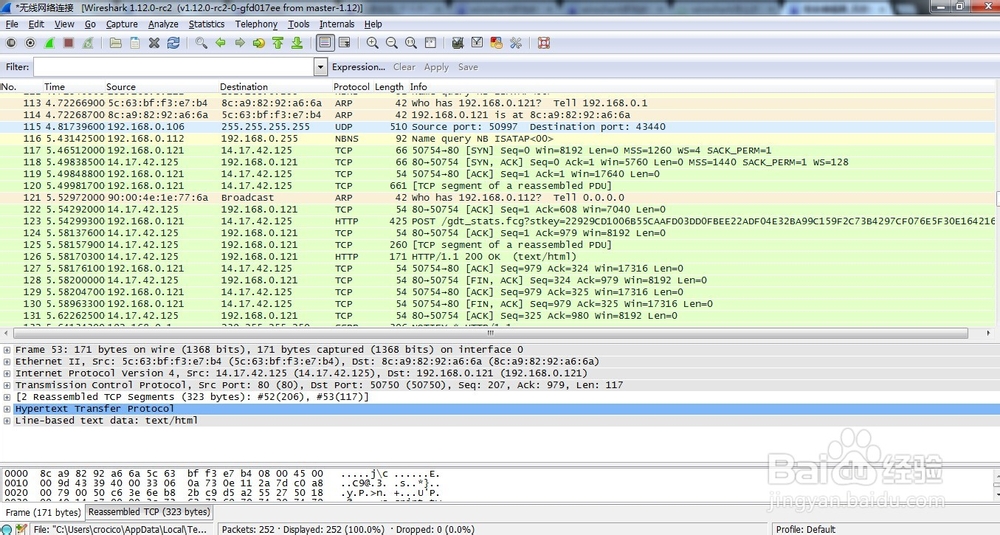Sort by the Time column header
The height and width of the screenshot is (535, 1000).
pos(55,87)
